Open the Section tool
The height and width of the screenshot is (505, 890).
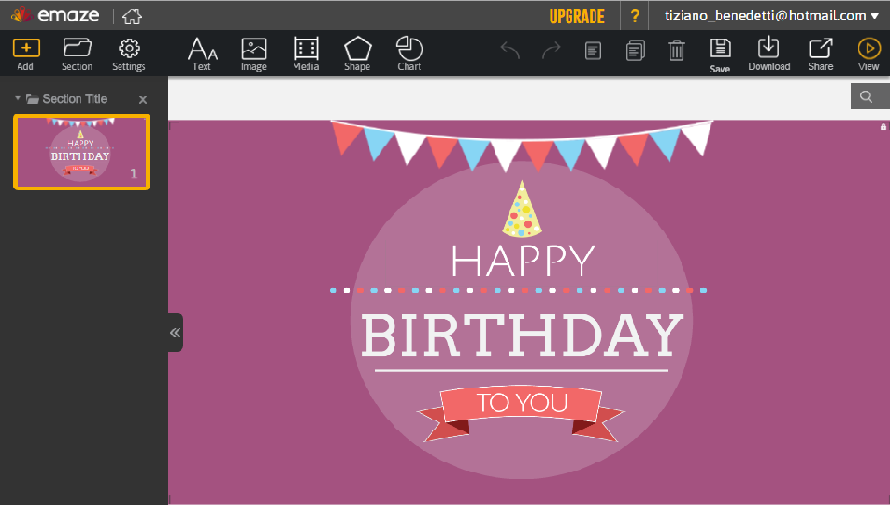(77, 54)
